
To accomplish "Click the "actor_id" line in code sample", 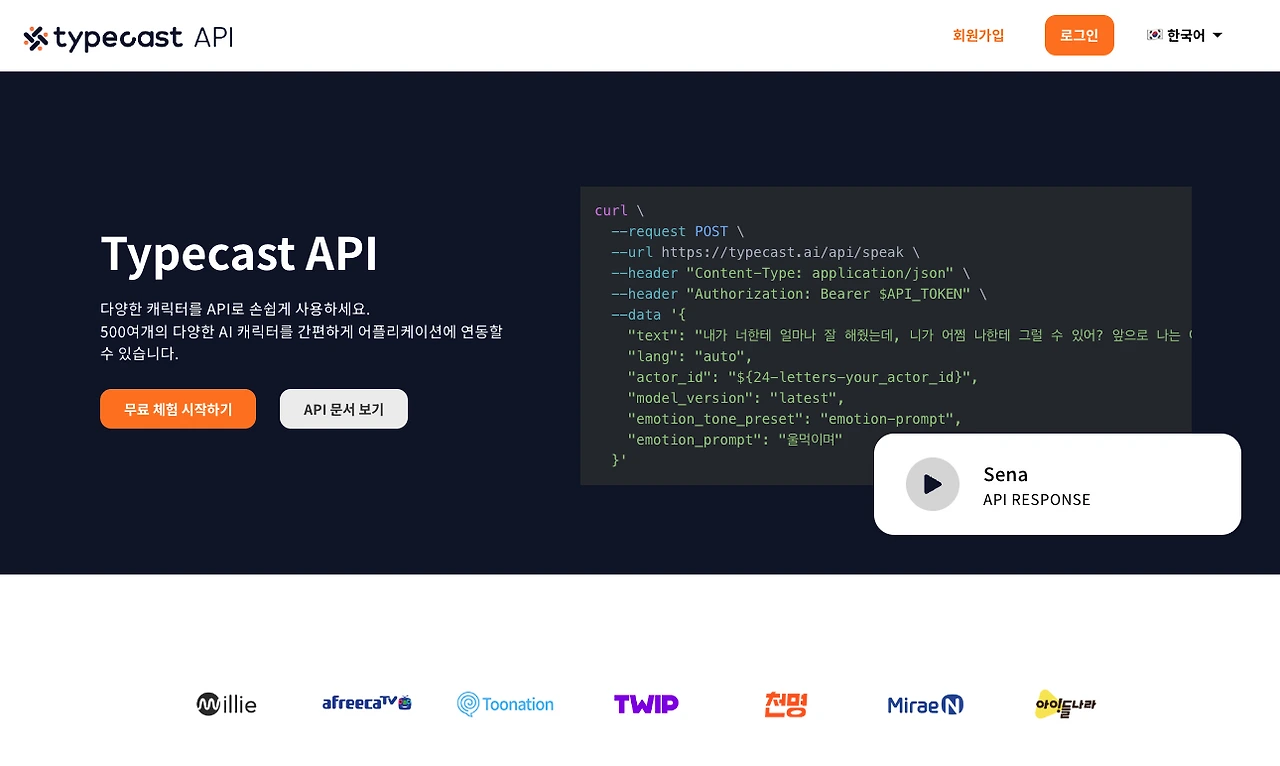I will click(802, 377).
